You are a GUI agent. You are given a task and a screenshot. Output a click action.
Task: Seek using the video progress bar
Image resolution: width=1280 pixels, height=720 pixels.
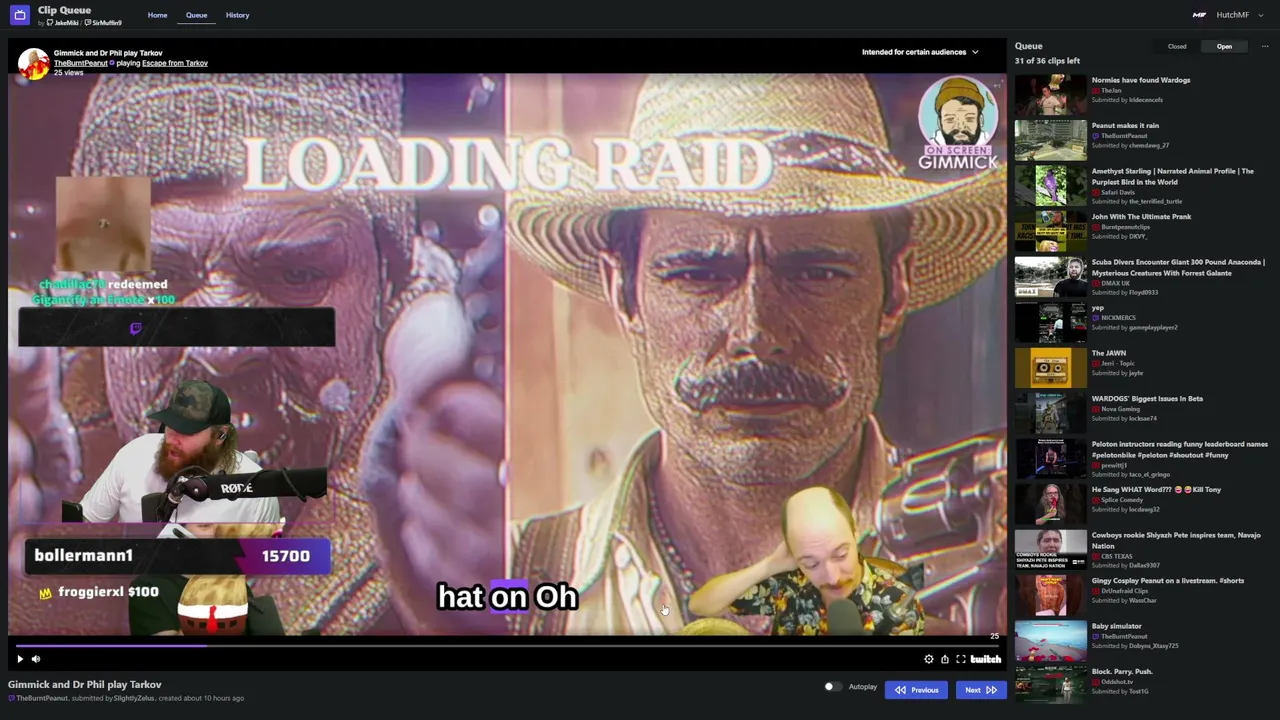[507, 645]
